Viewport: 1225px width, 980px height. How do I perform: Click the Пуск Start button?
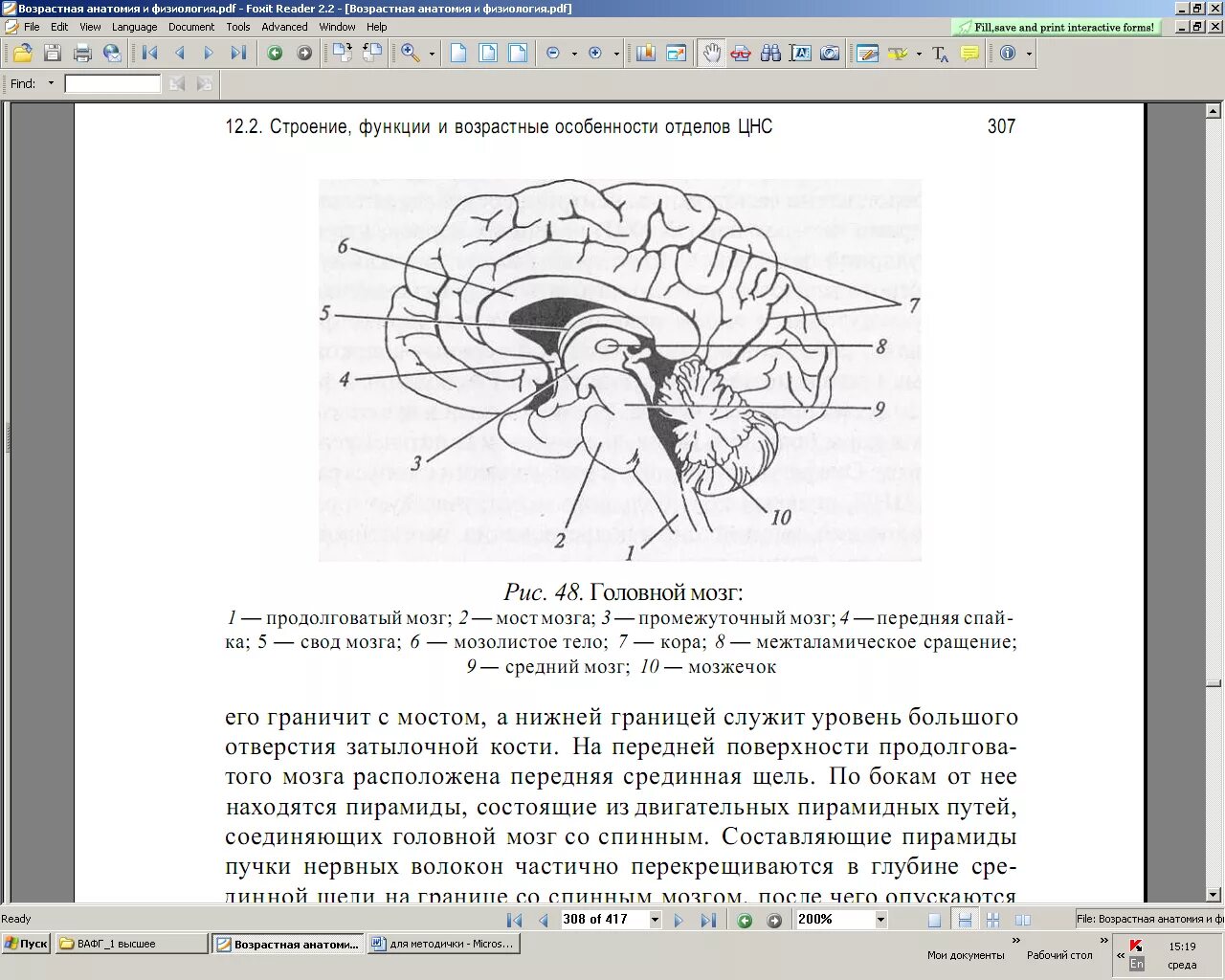(26, 944)
